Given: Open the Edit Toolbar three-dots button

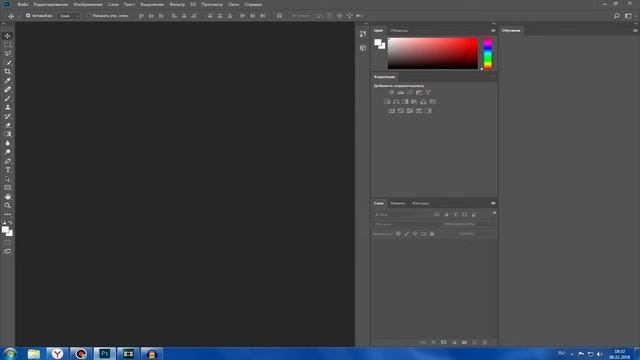Looking at the screenshot, I should pyautogui.click(x=7, y=214).
